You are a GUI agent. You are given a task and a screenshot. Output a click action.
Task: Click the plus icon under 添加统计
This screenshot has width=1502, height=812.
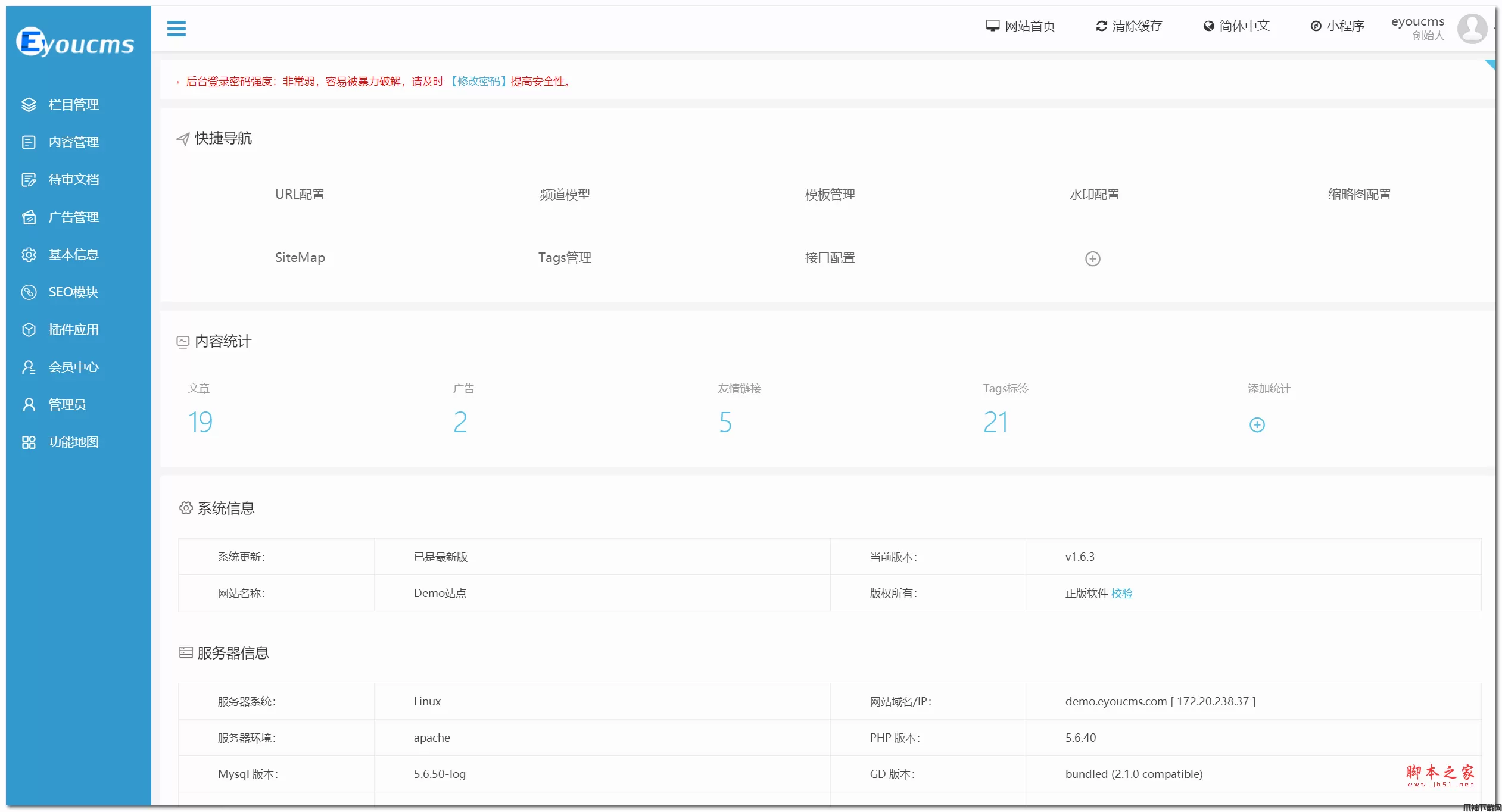1257,424
